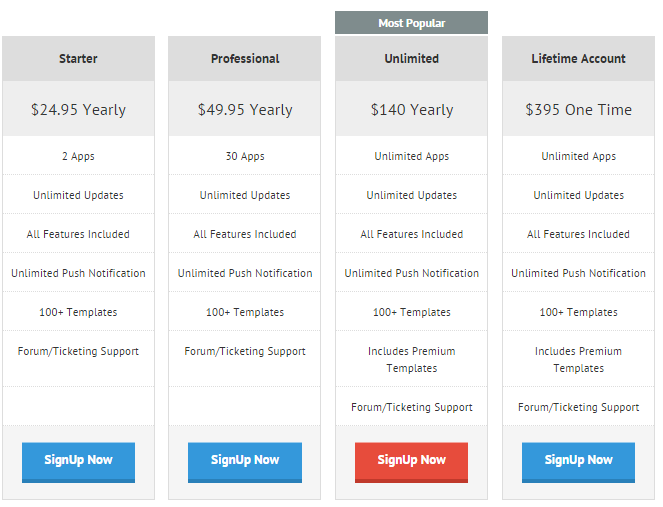The image size is (663, 507).
Task: Select the $49.95 Yearly price
Action: pos(245,110)
